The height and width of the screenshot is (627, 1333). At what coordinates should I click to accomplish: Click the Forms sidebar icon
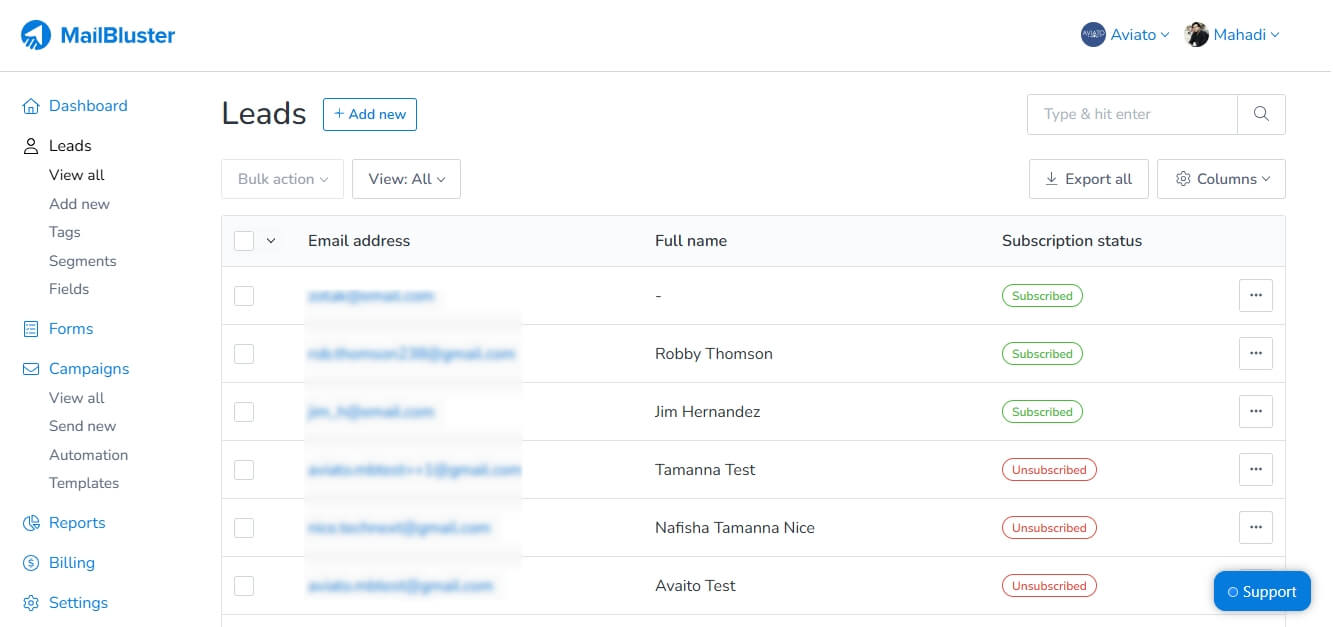31,328
